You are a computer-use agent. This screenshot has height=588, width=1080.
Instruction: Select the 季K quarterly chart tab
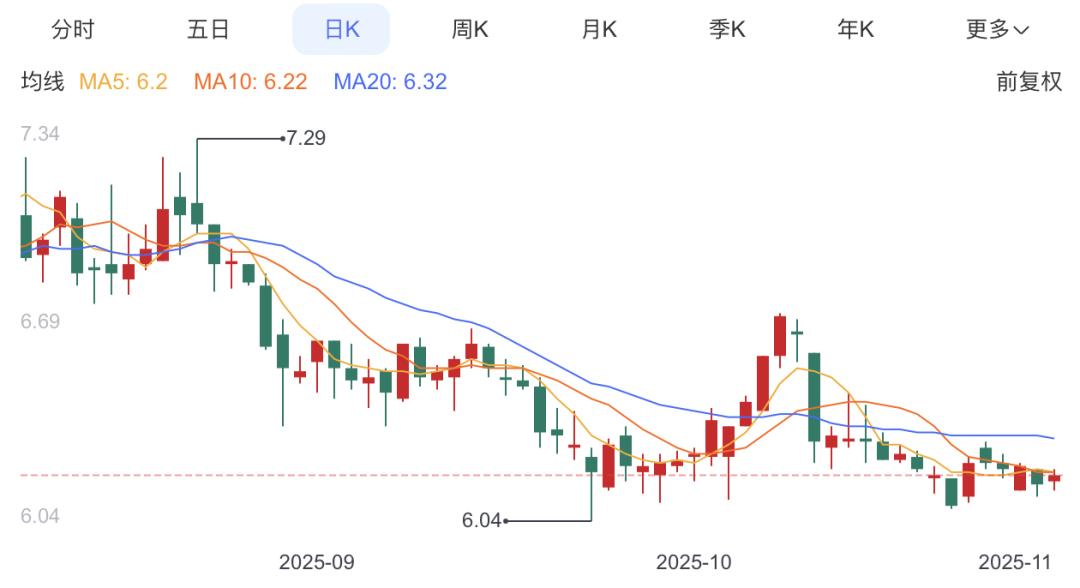tap(727, 30)
